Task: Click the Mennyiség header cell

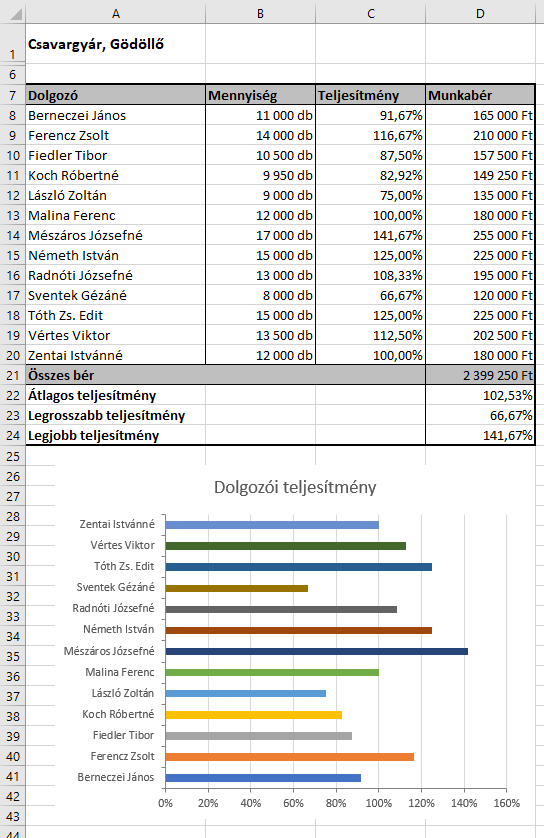Action: 260,95
